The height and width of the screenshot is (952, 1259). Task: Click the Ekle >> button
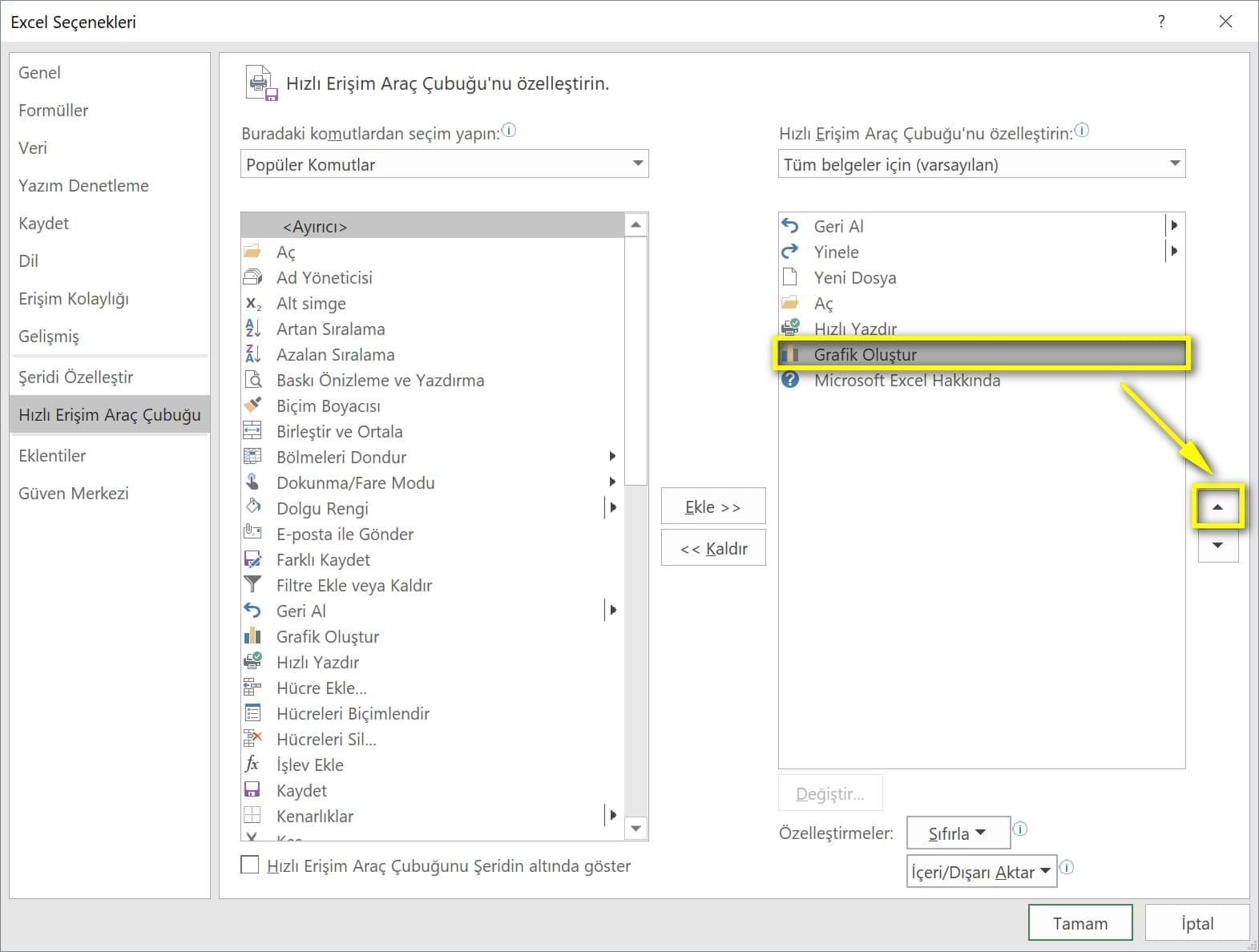coord(713,506)
